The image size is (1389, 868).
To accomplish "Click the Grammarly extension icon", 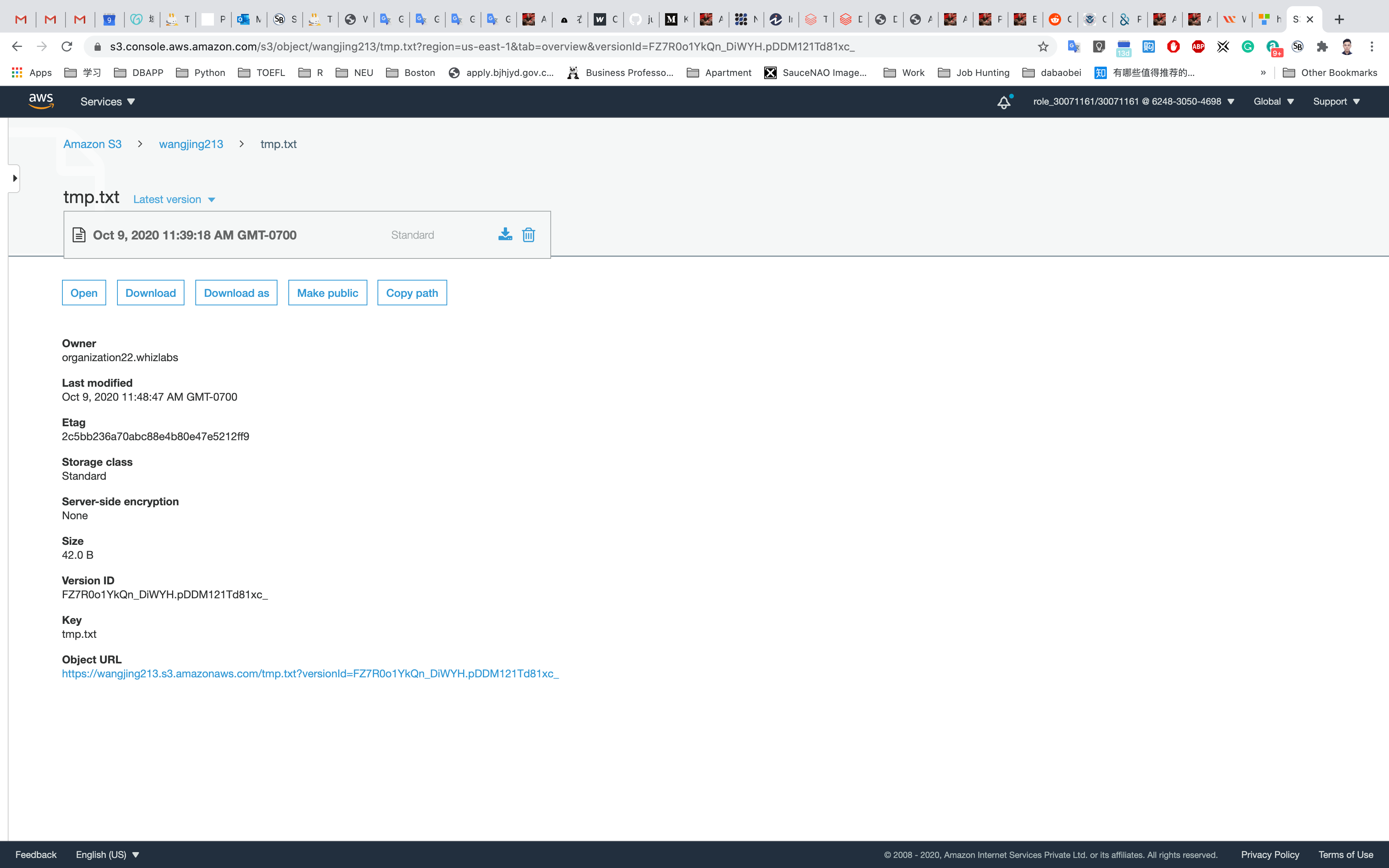I will 1248,47.
